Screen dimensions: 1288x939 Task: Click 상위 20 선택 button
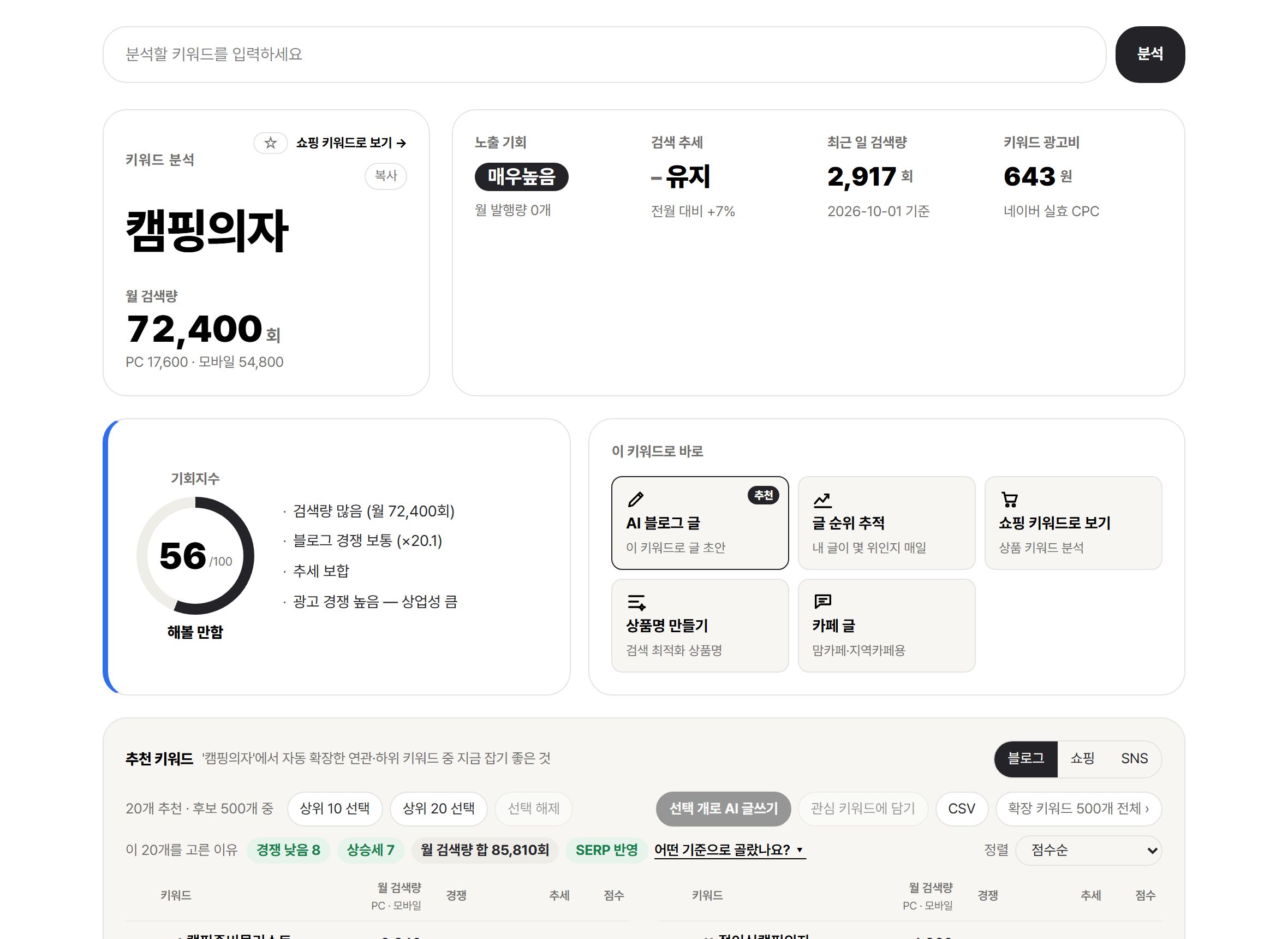pos(439,809)
